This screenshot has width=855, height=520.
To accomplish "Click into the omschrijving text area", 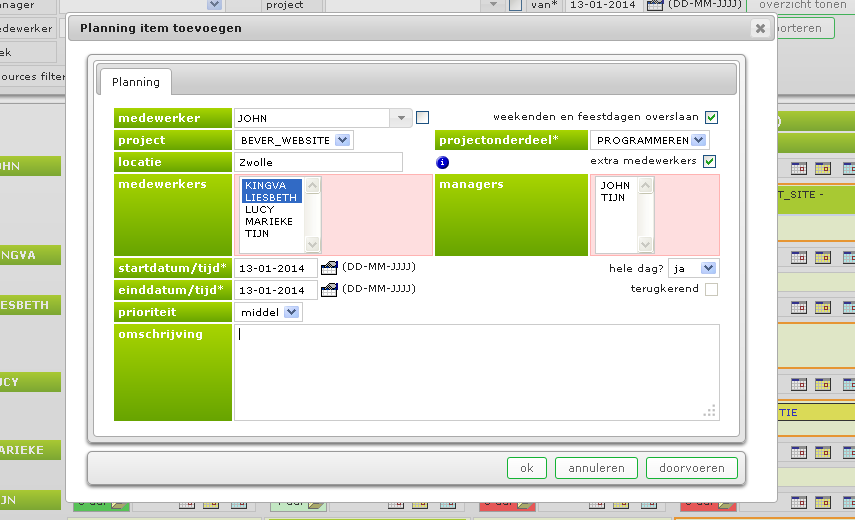I will 477,372.
